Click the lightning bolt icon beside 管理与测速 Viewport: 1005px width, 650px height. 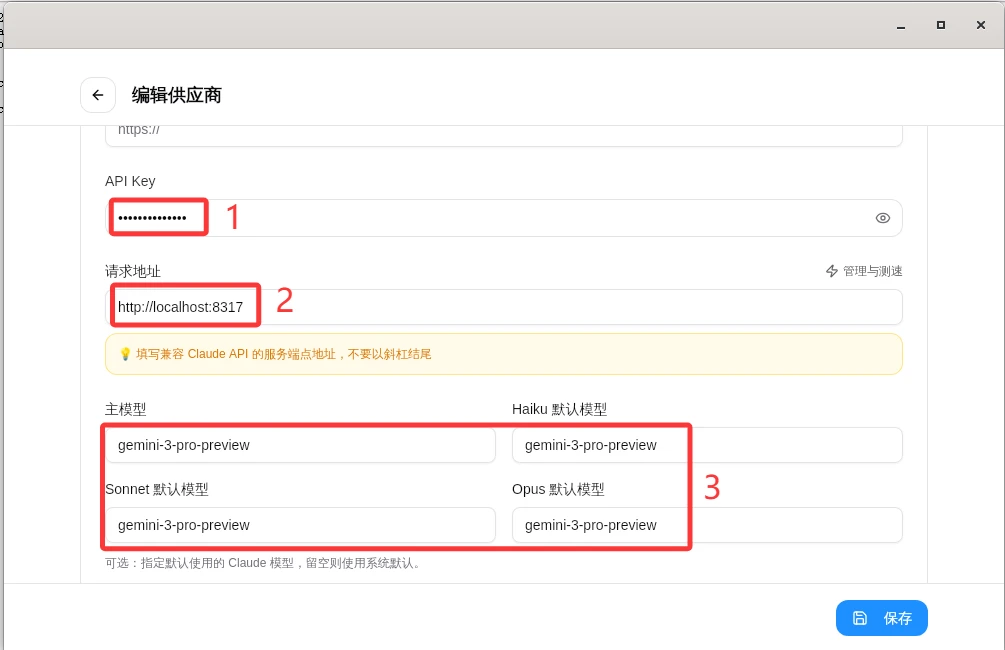coord(832,271)
